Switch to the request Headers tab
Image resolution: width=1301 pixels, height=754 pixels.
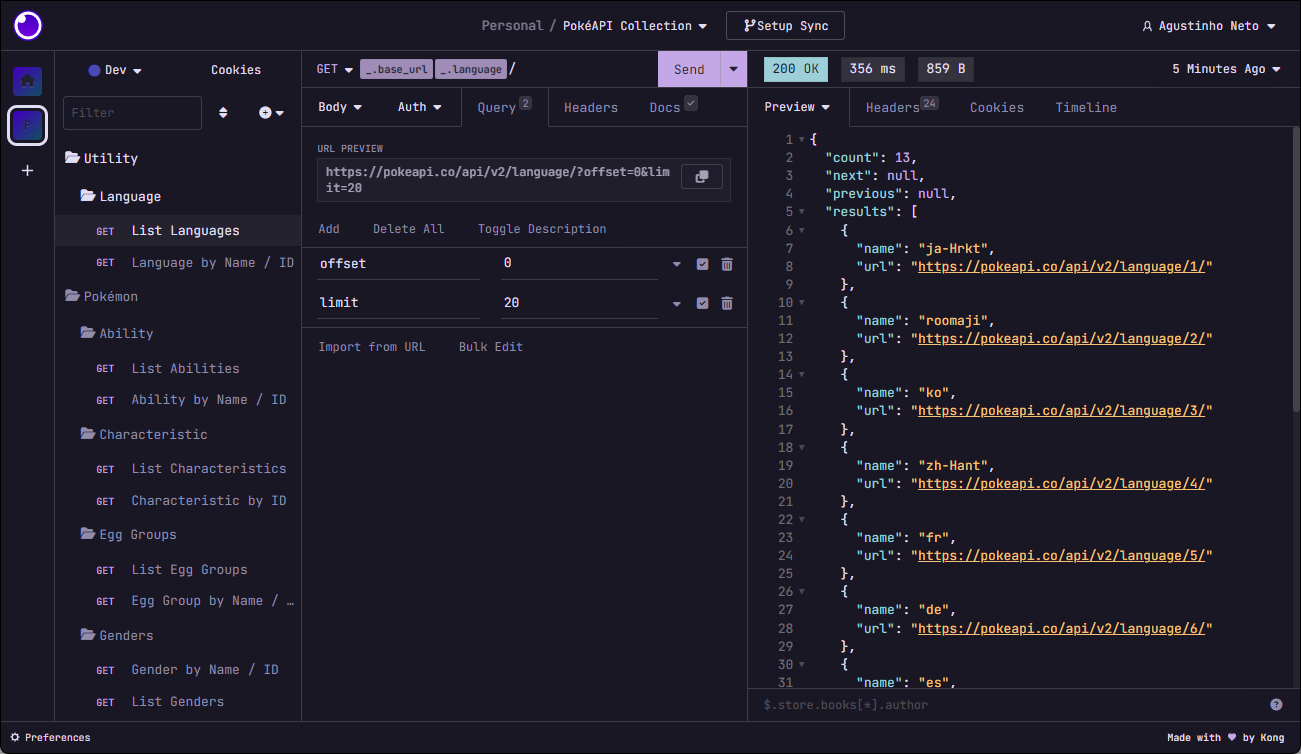[x=591, y=107]
